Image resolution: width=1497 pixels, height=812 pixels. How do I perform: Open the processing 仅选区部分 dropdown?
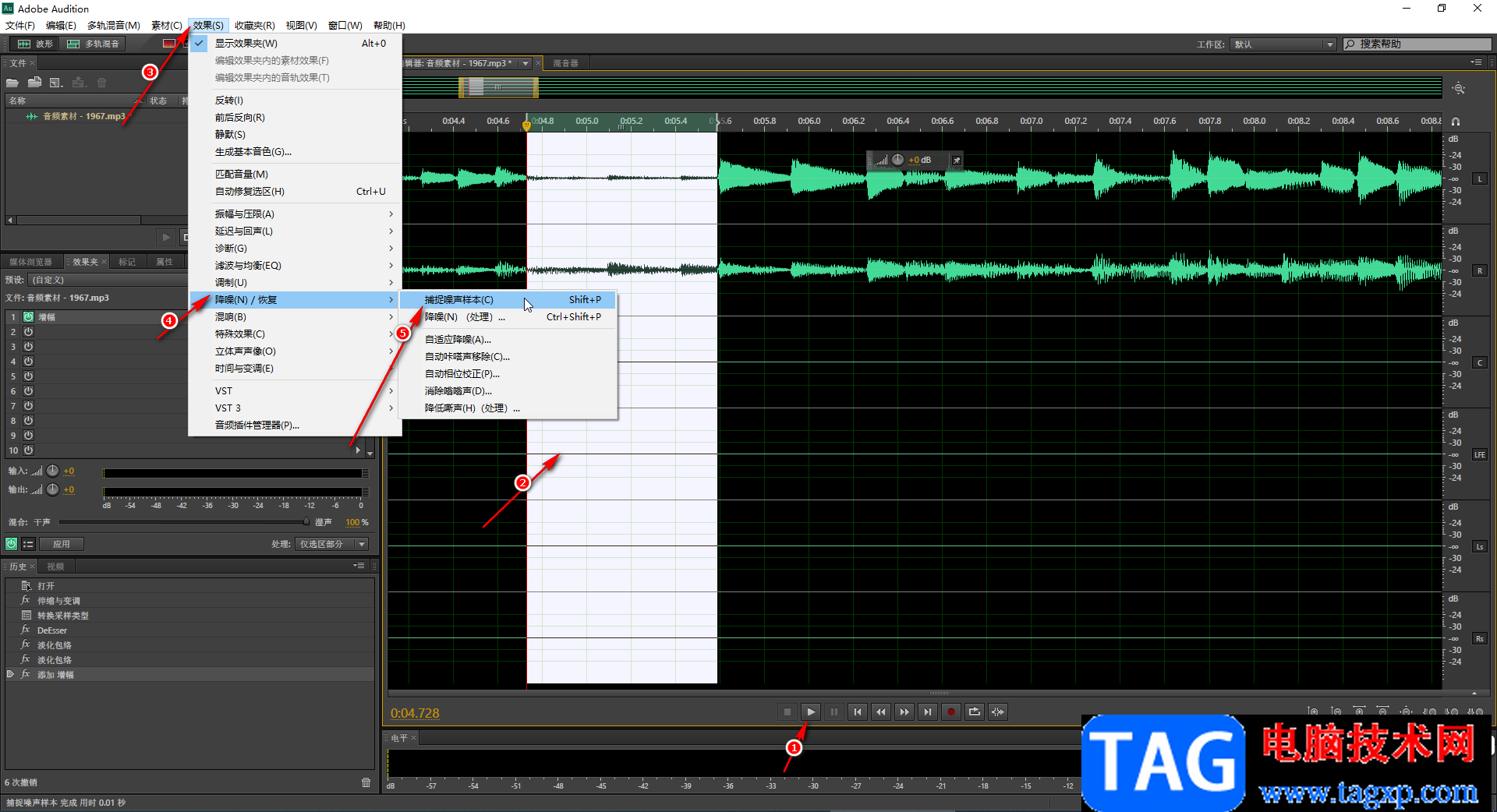tap(331, 544)
